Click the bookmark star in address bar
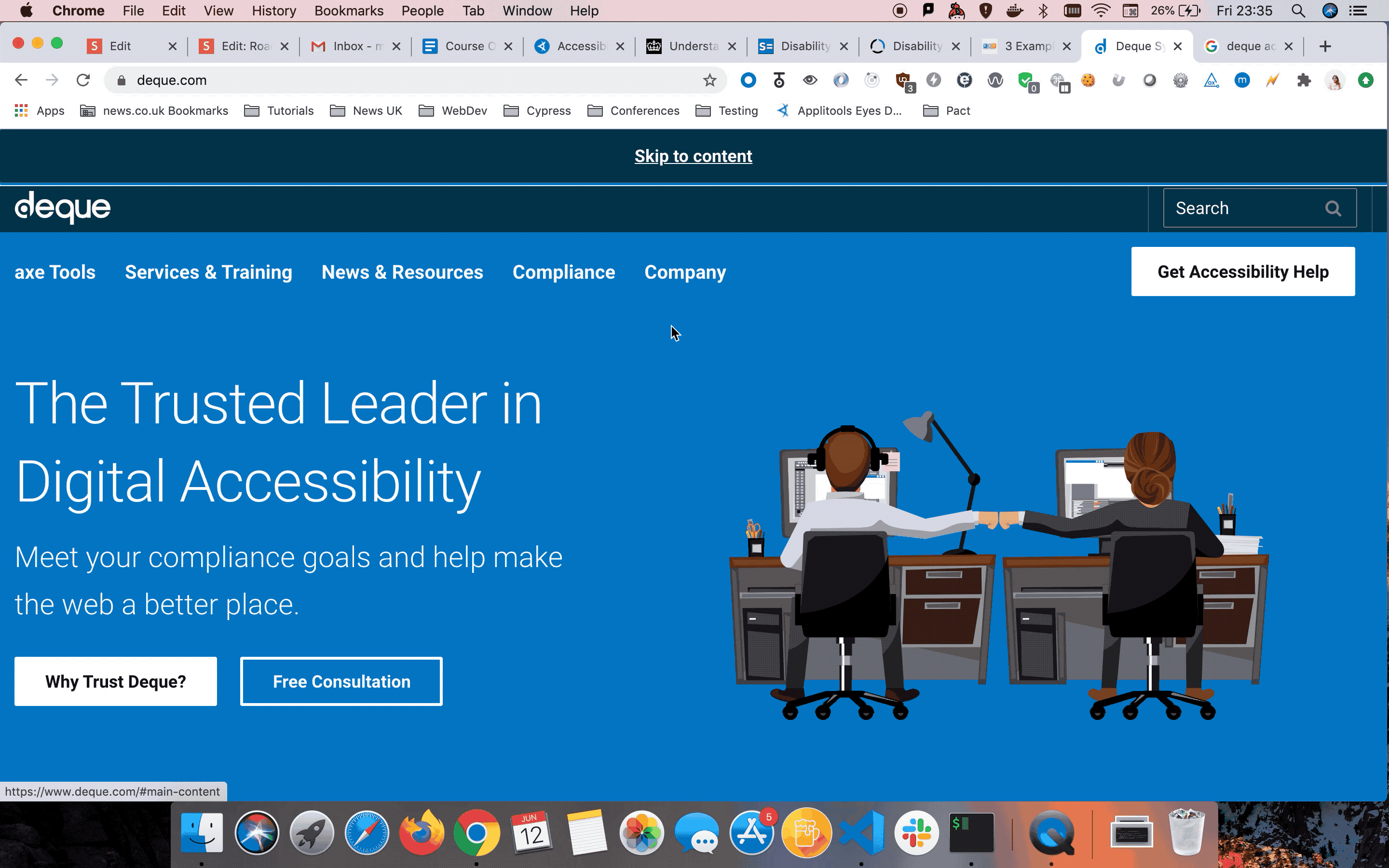This screenshot has width=1389, height=868. click(x=709, y=81)
